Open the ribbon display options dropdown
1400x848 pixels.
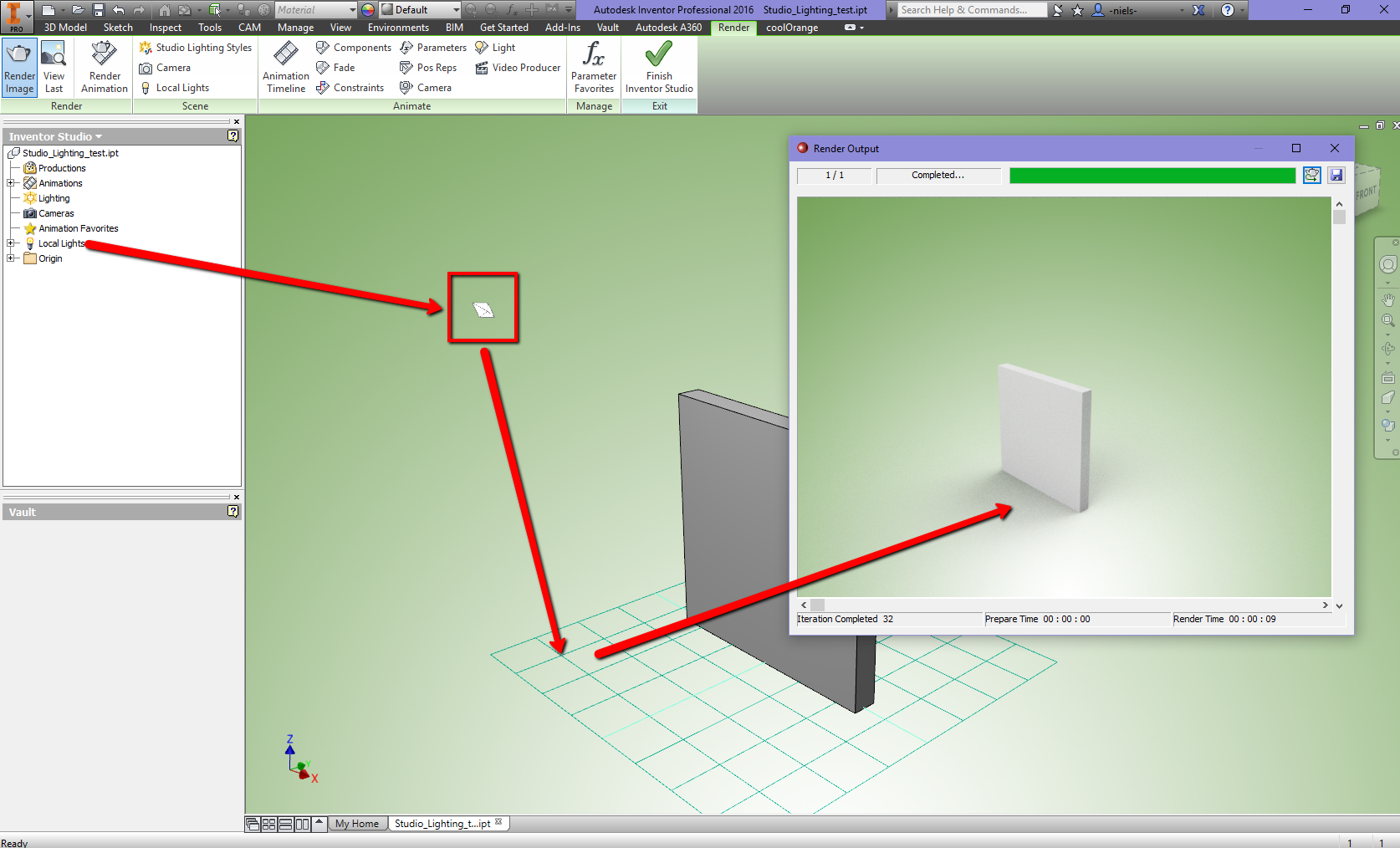tap(854, 28)
